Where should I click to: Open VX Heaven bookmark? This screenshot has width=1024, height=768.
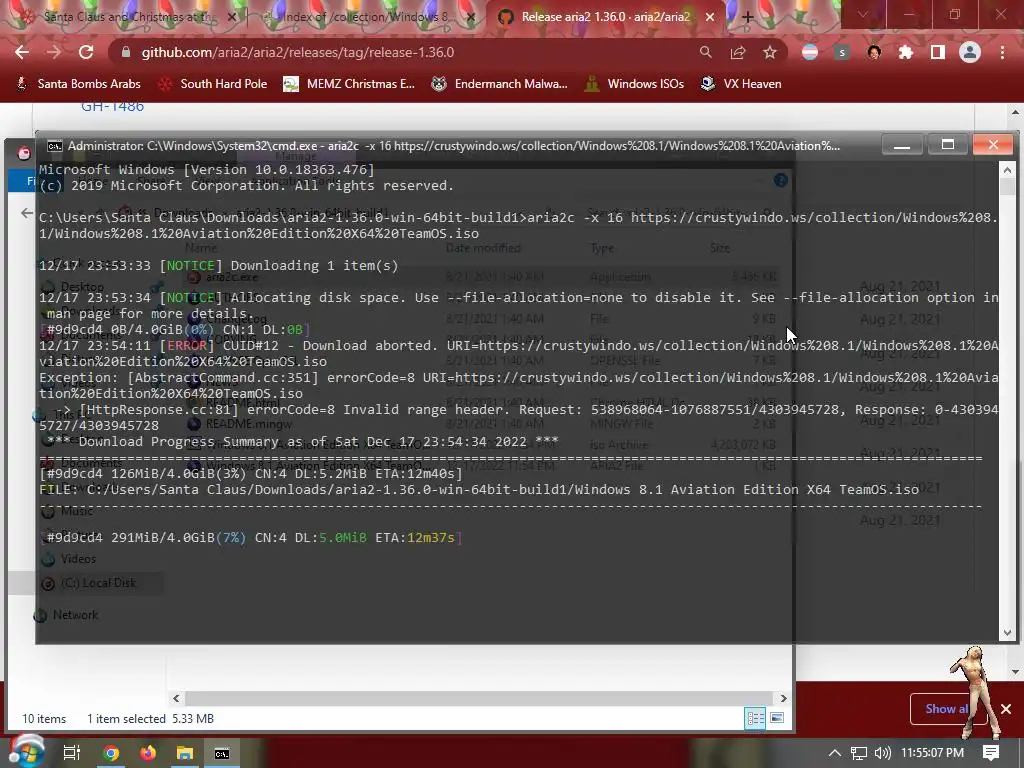(x=741, y=84)
